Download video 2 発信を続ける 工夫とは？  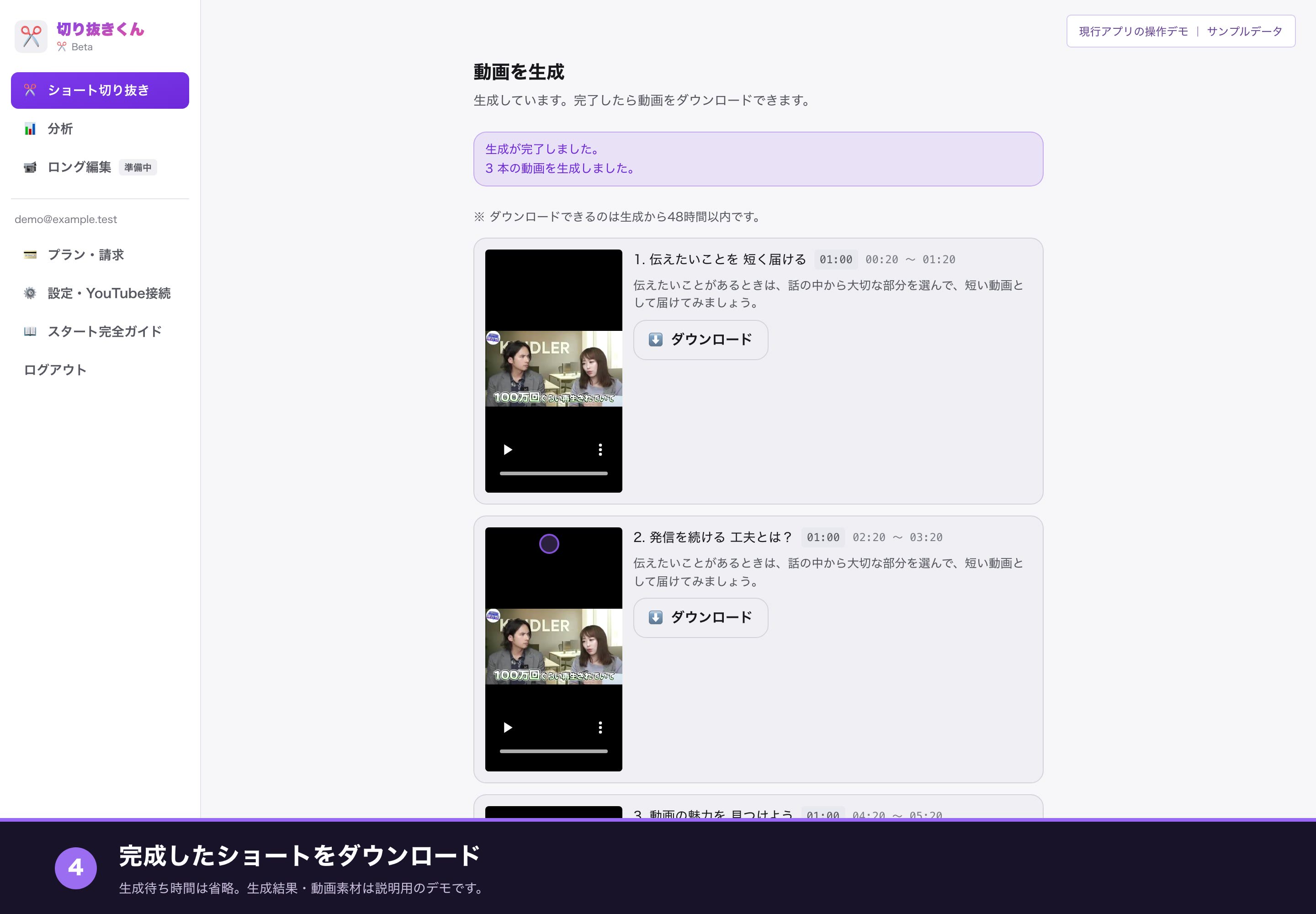(700, 617)
